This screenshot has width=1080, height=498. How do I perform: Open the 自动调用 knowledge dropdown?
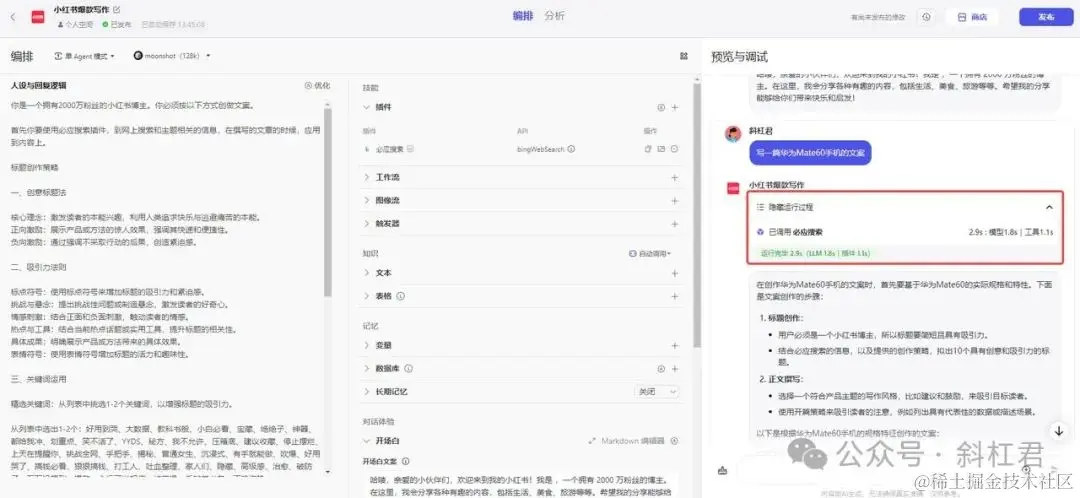[x=650, y=253]
